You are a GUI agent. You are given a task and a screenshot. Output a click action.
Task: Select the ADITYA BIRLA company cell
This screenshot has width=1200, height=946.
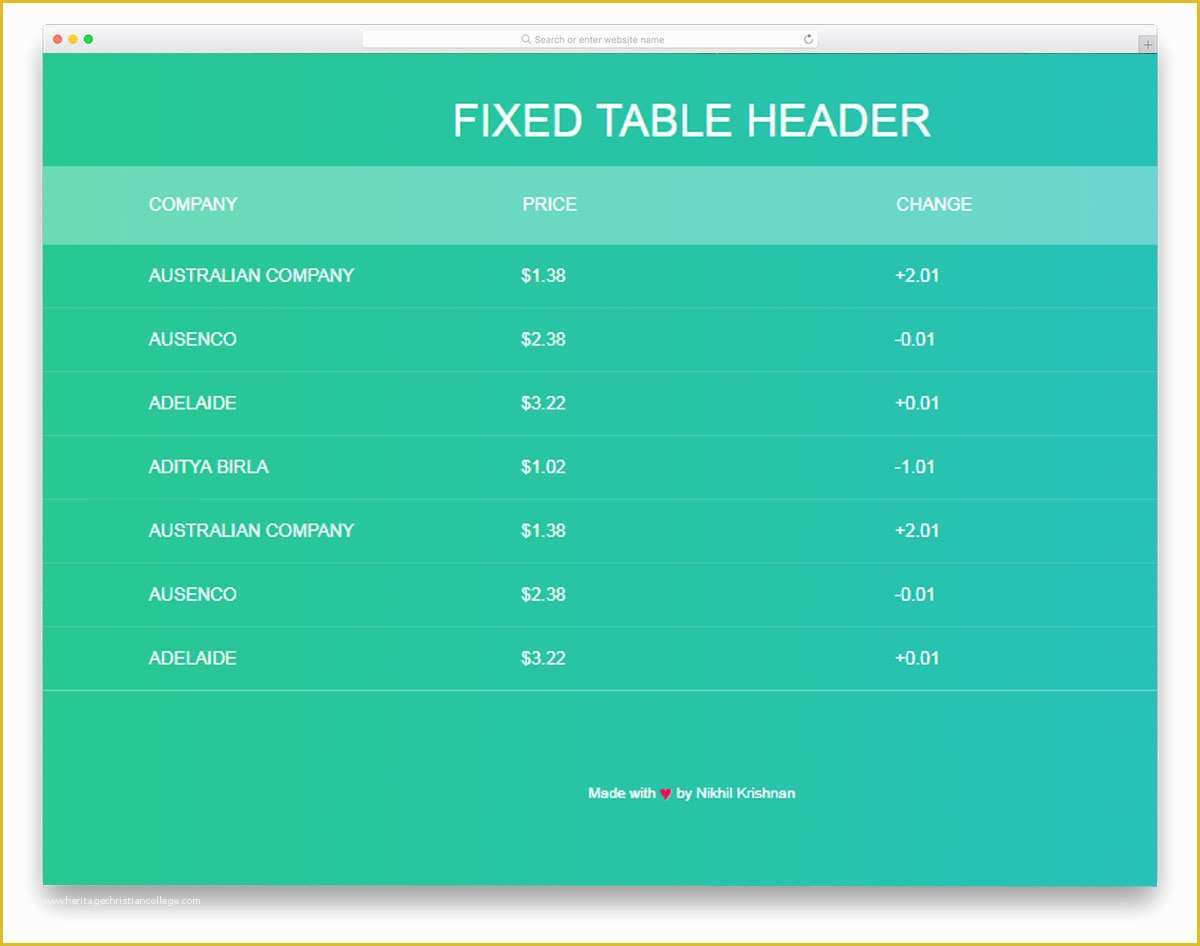208,467
